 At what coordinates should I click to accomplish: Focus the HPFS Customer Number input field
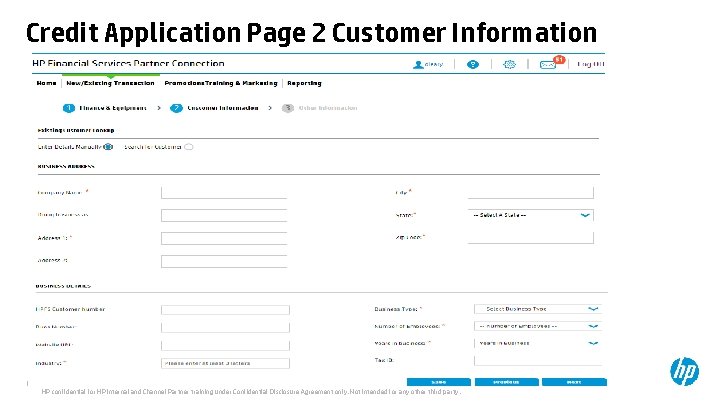point(225,310)
